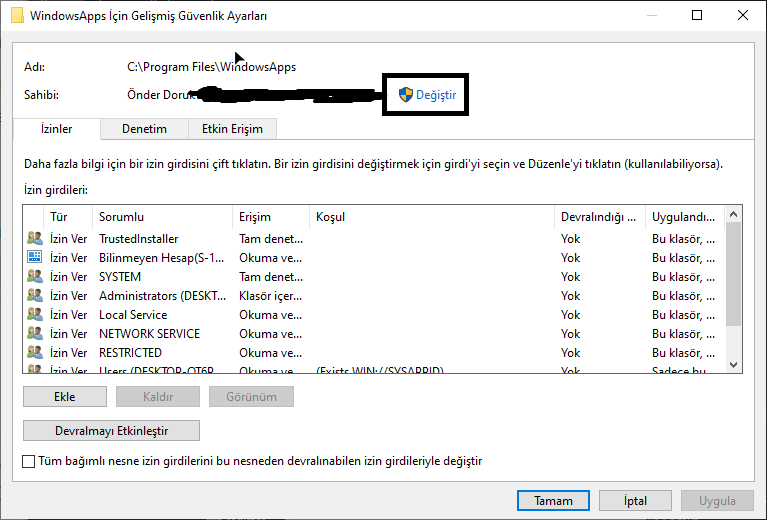Select the Local Service entry name
767x520 pixels.
(133, 315)
